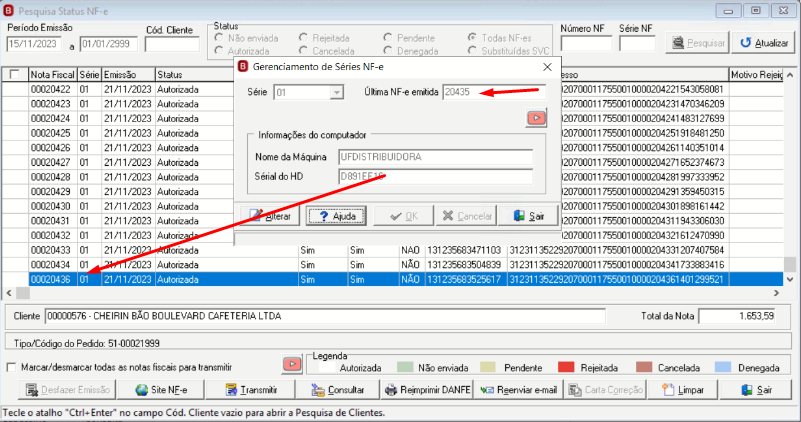
Task: Select the Denegada status radio
Action: click(x=388, y=51)
